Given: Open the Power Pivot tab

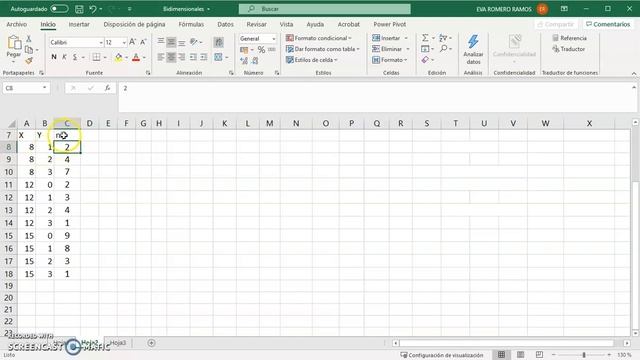Looking at the screenshot, I should coord(389,24).
